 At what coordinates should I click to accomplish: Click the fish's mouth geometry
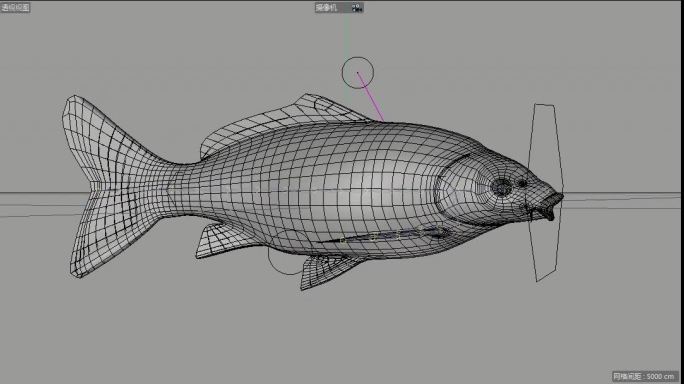click(548, 206)
